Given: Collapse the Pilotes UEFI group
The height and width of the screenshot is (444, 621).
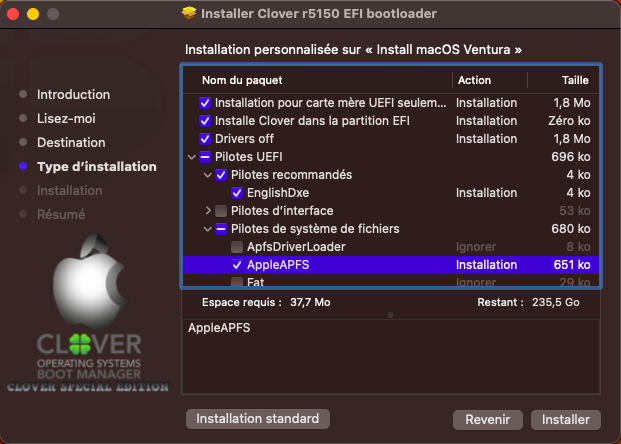Looking at the screenshot, I should (192, 157).
